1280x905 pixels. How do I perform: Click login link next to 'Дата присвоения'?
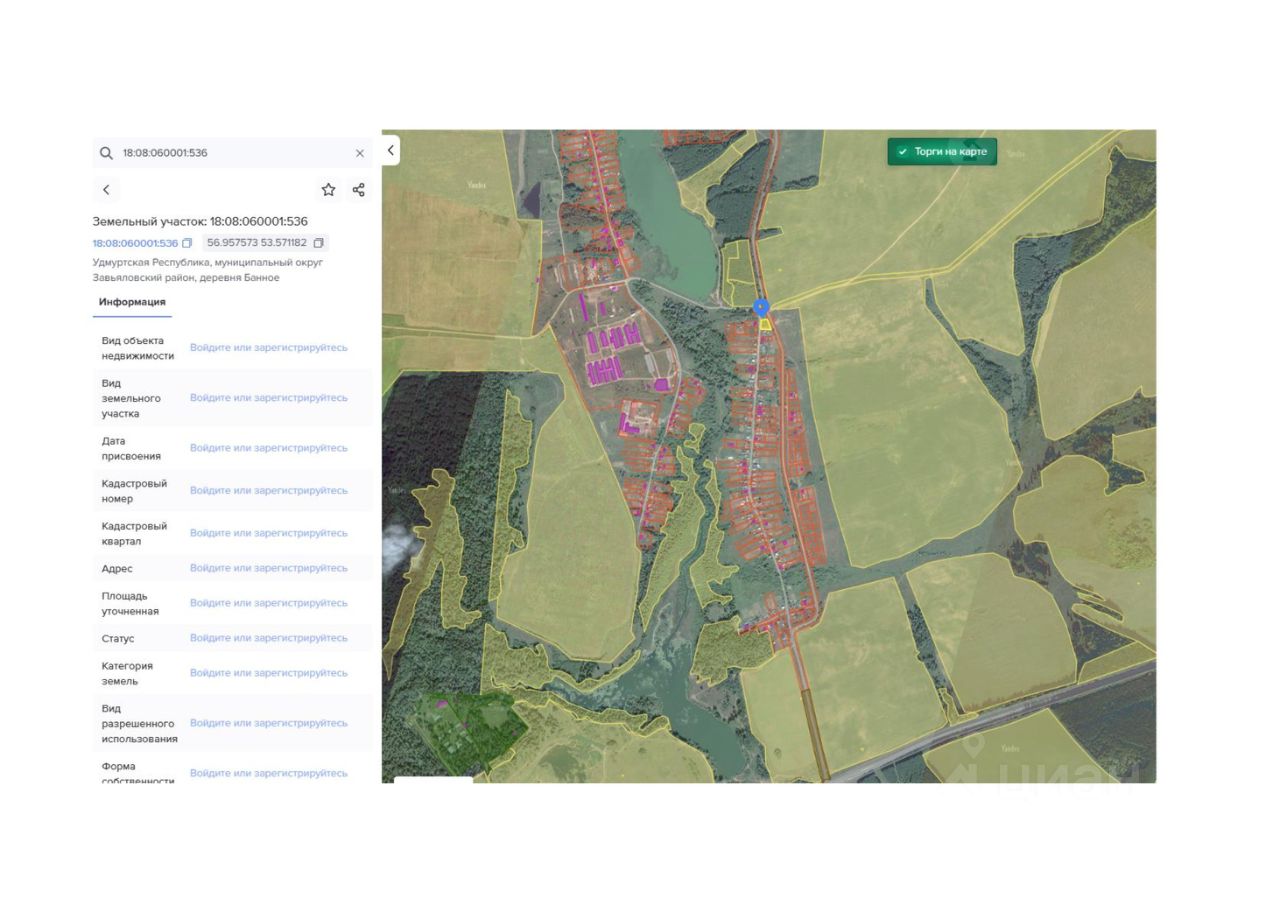269,448
